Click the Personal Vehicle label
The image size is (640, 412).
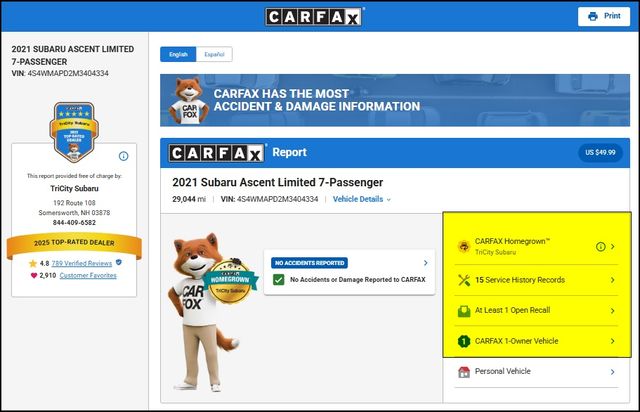click(503, 372)
